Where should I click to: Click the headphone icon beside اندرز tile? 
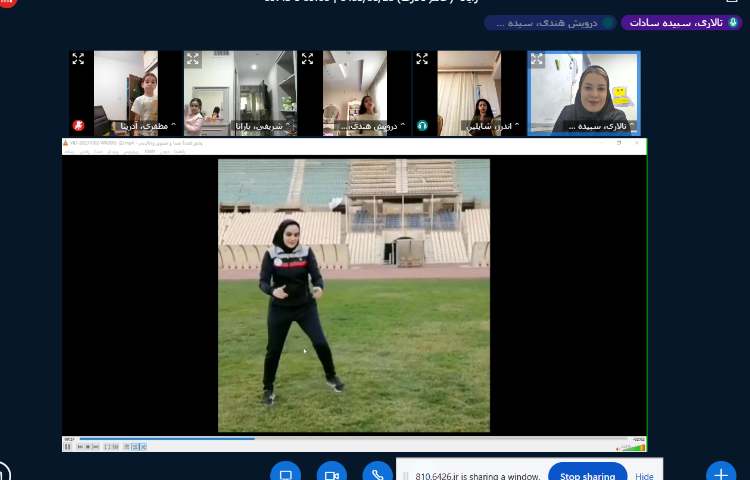422,125
